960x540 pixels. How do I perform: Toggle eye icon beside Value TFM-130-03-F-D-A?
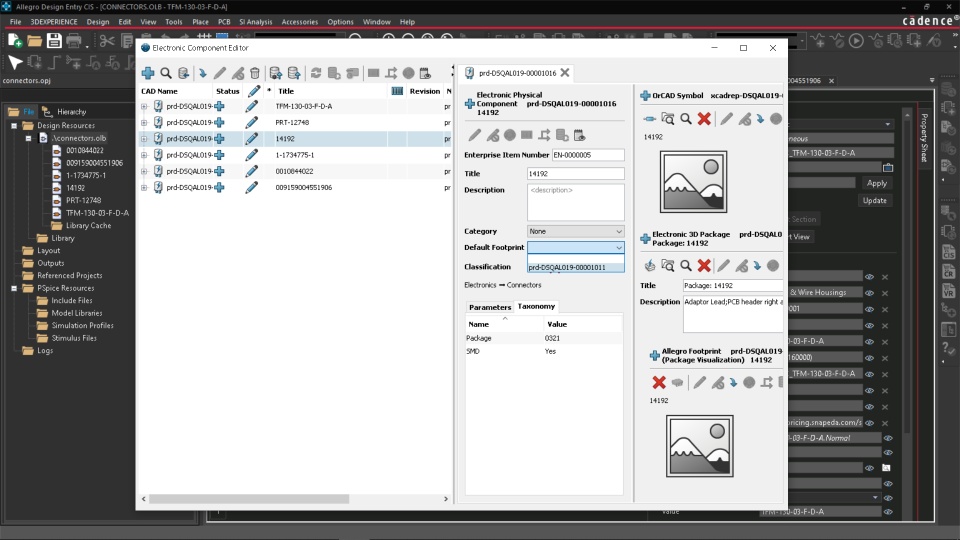pos(888,512)
